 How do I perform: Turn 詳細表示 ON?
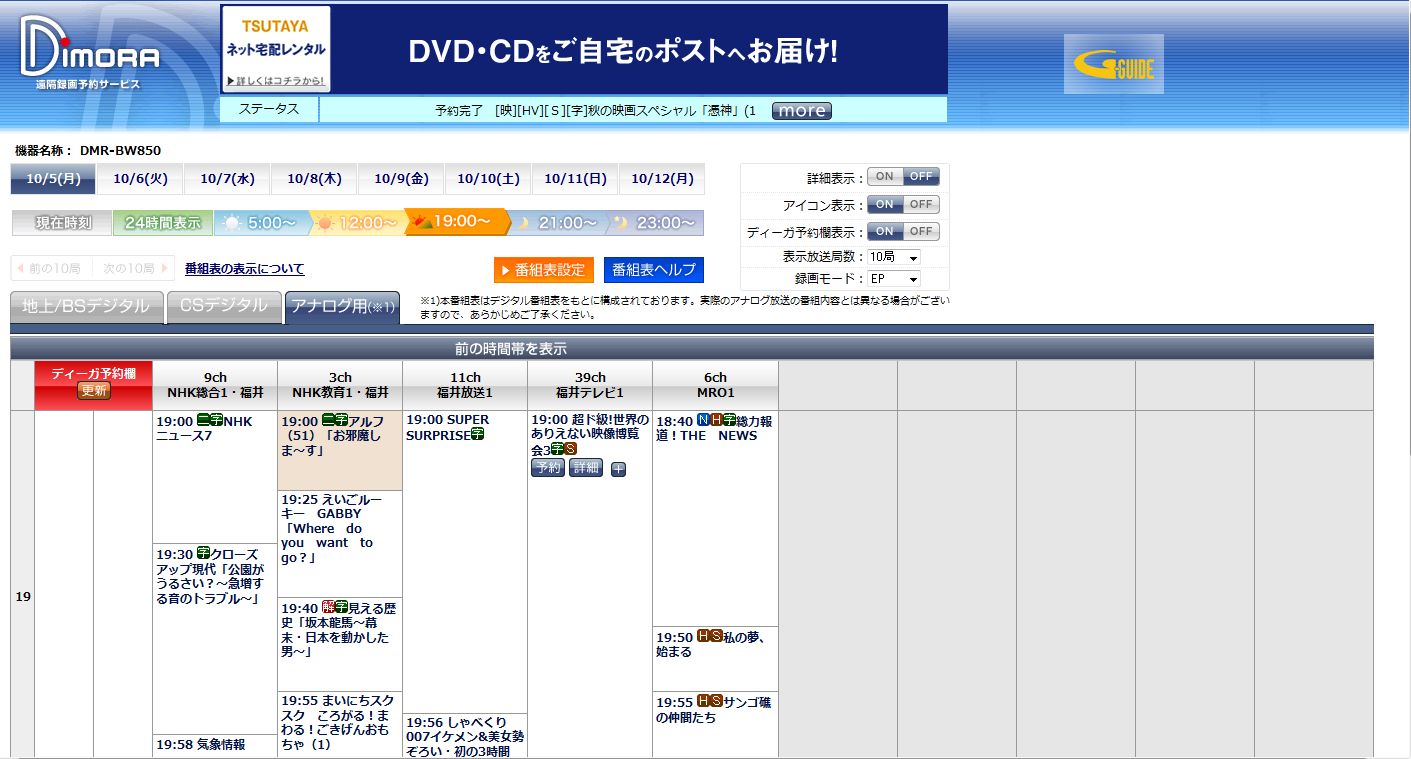885,176
